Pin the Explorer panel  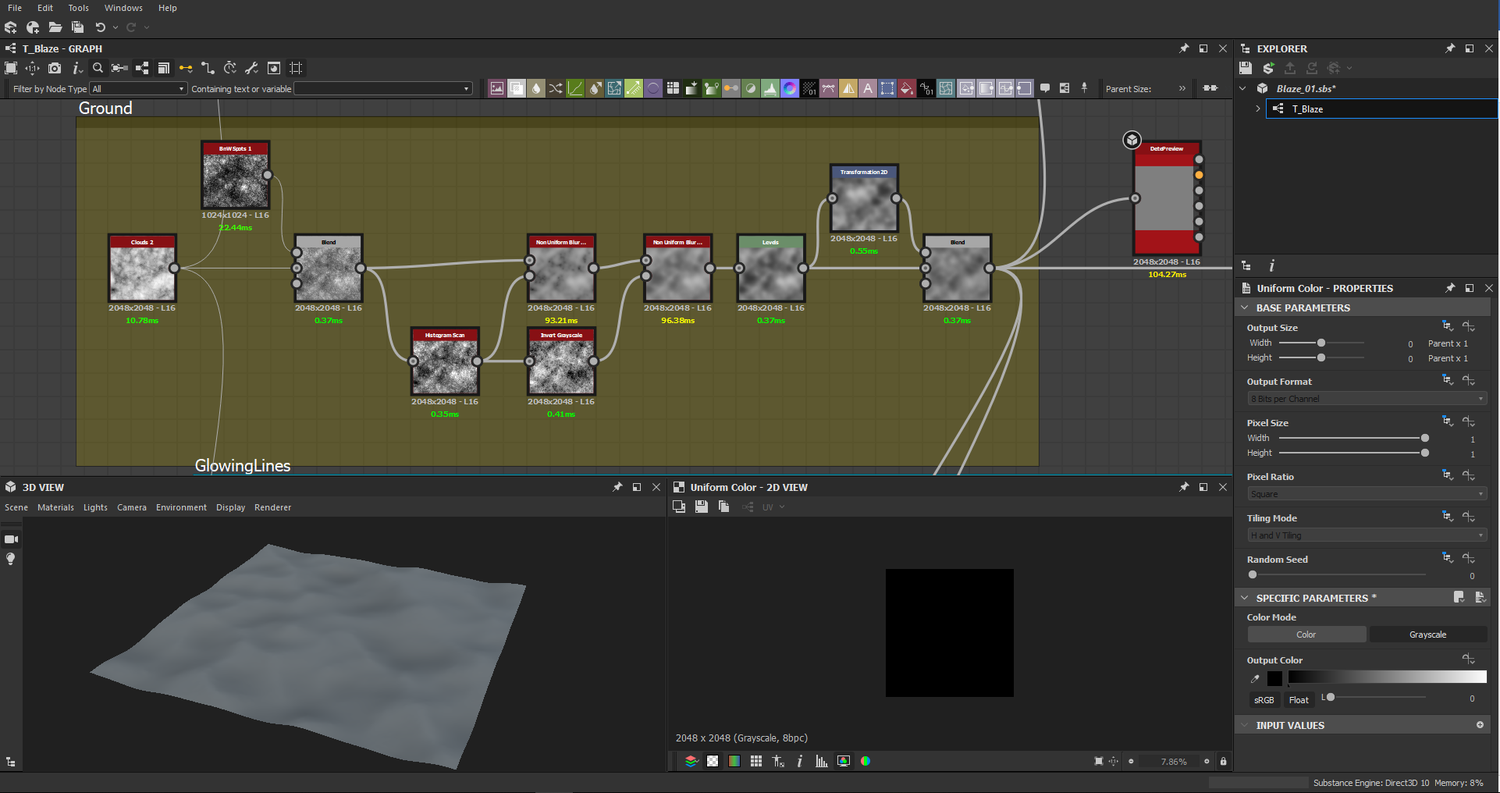tap(1450, 48)
